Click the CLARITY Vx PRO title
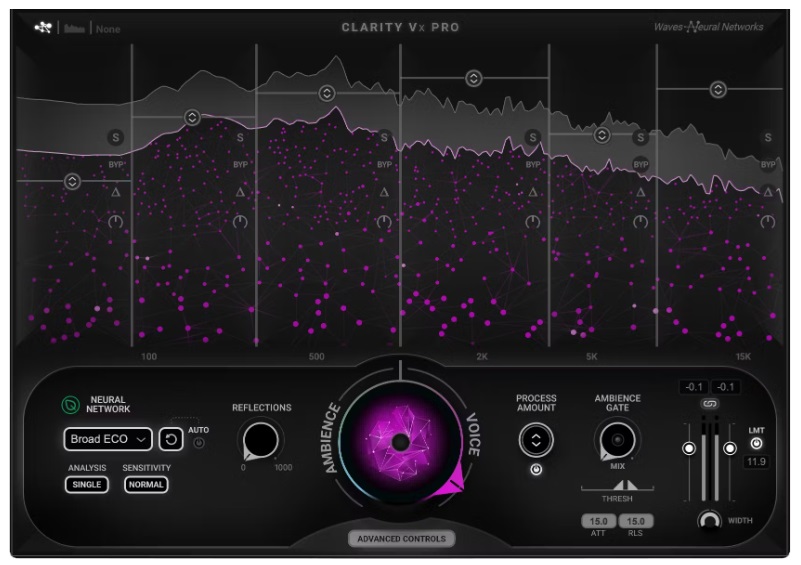 pos(400,28)
